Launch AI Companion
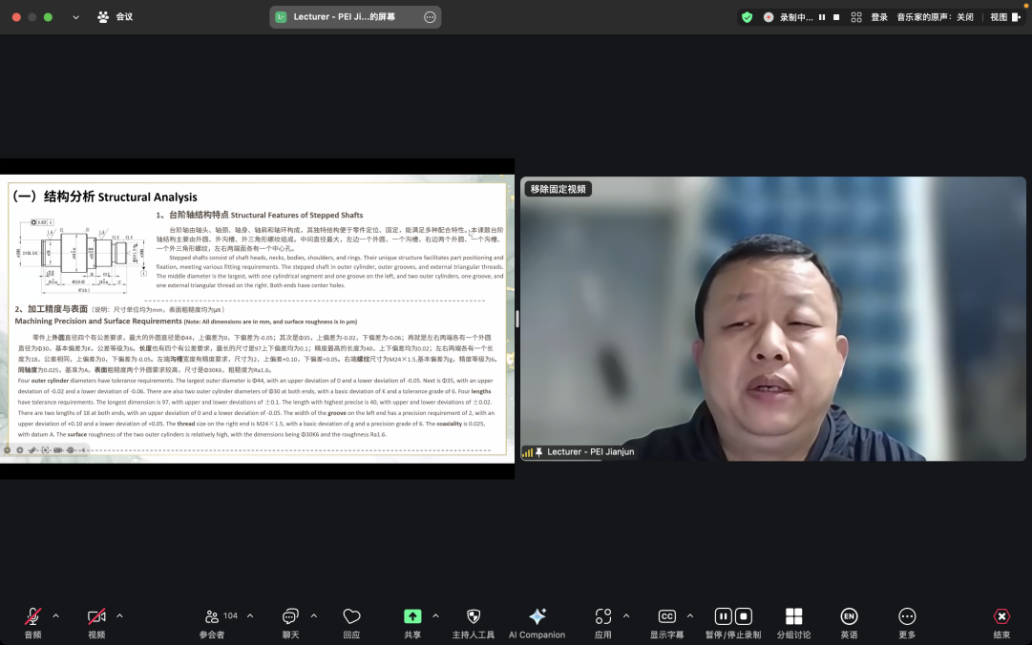 (537, 618)
